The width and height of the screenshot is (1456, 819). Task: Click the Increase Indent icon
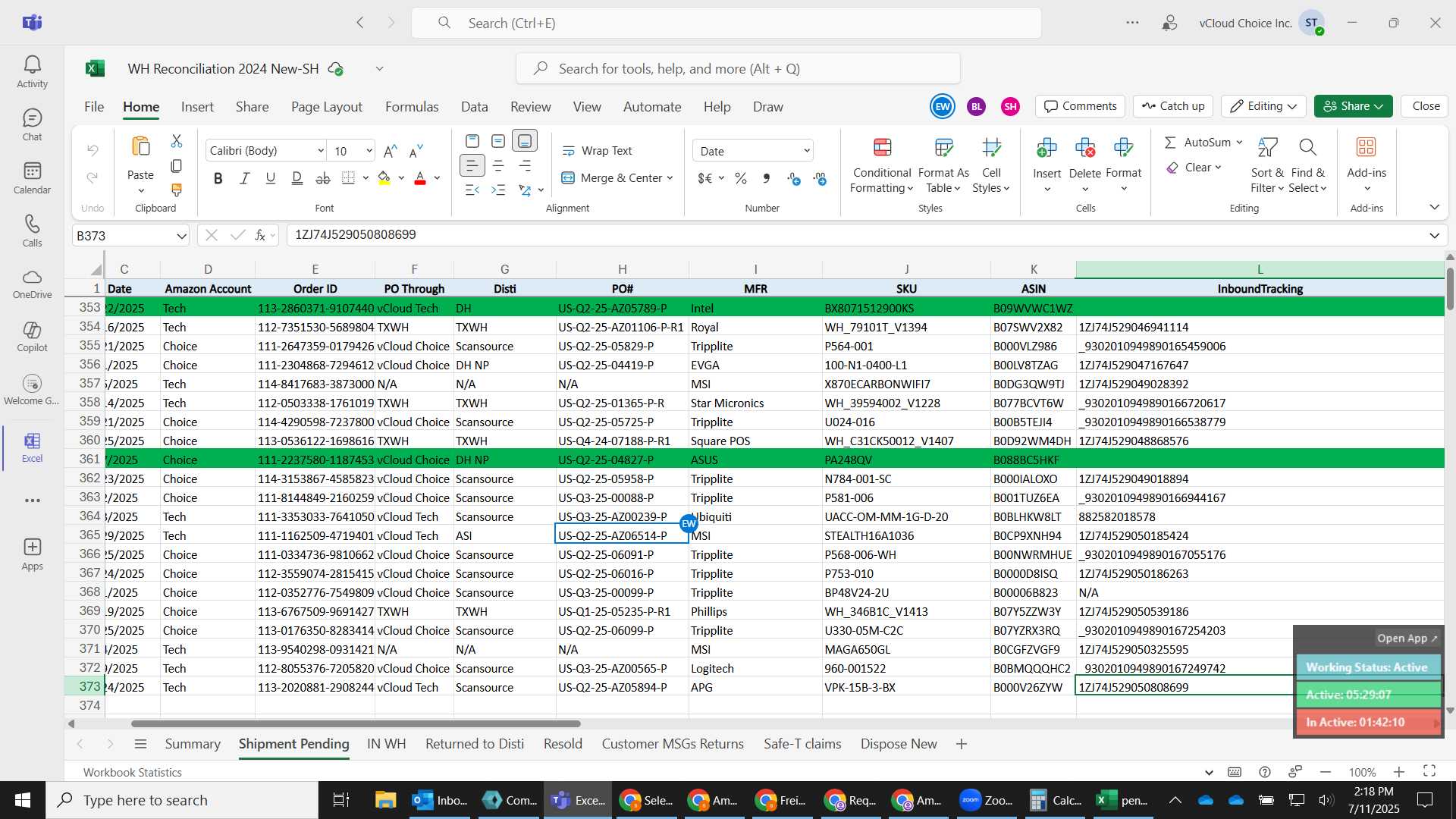coord(498,190)
